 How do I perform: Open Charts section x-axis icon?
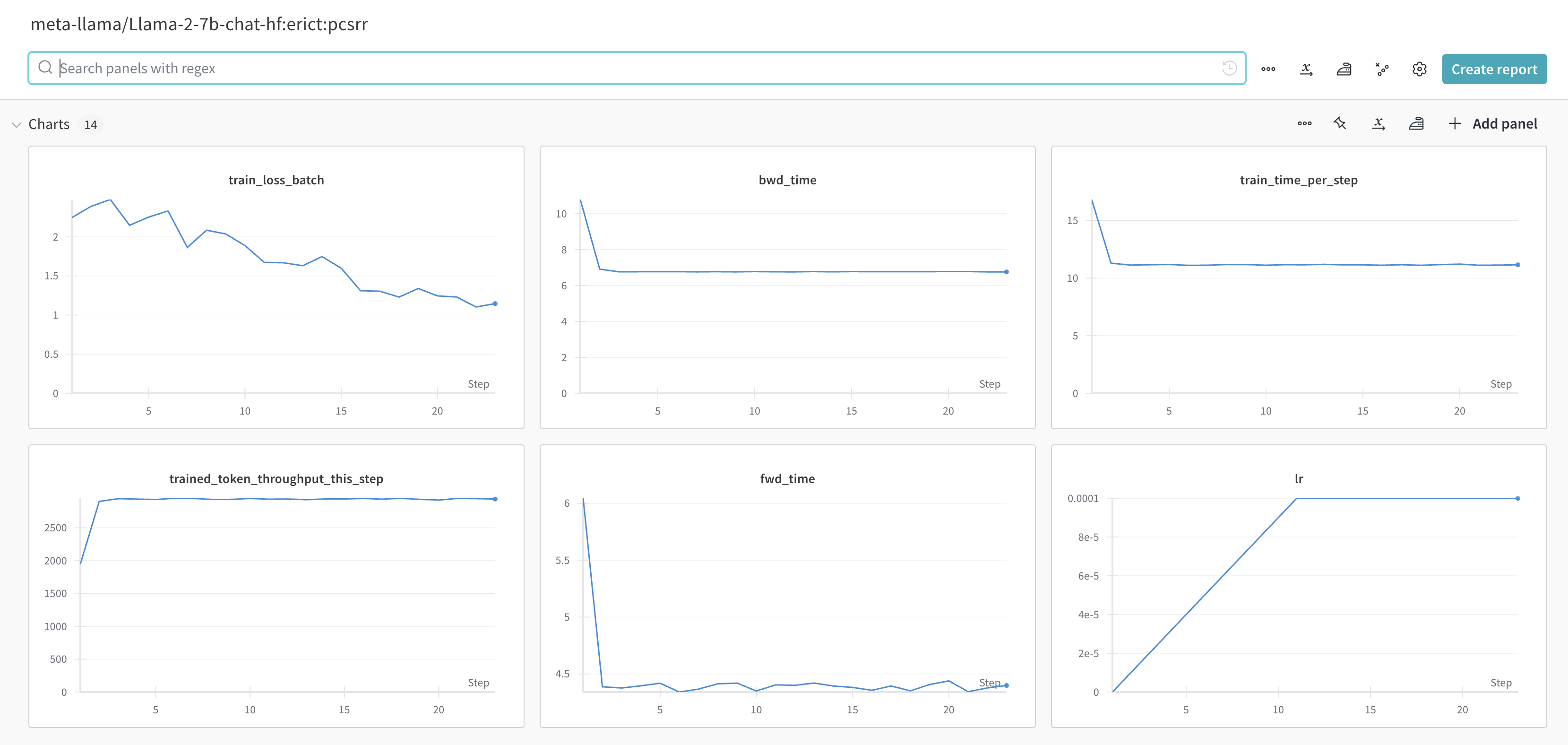1378,123
